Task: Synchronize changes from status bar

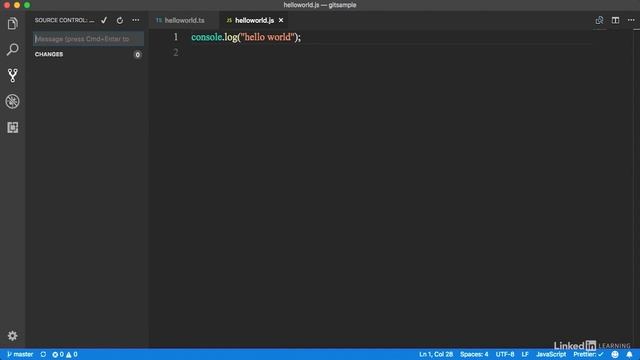Action: [x=43, y=354]
